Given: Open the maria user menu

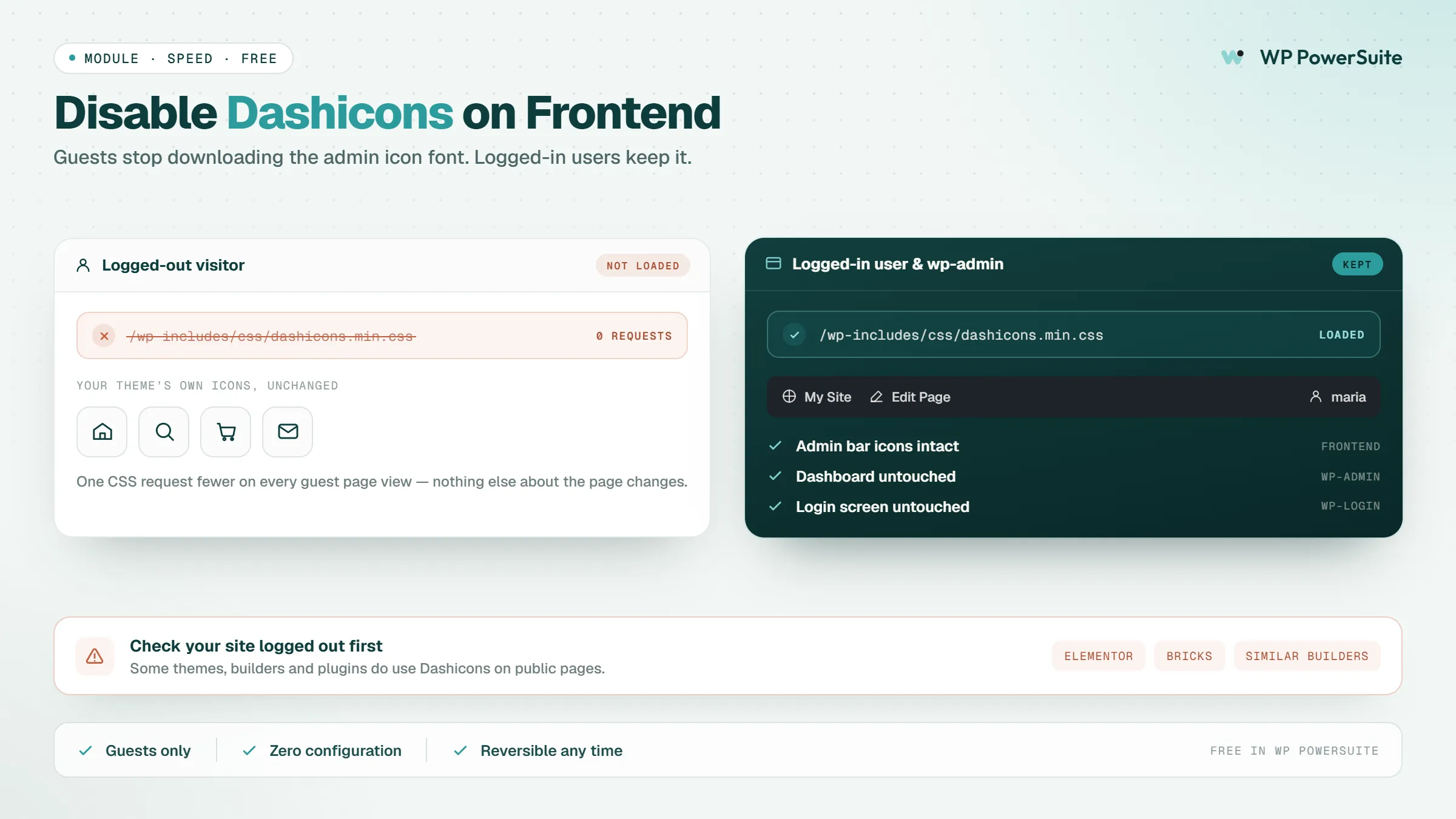Looking at the screenshot, I should pos(1338,397).
